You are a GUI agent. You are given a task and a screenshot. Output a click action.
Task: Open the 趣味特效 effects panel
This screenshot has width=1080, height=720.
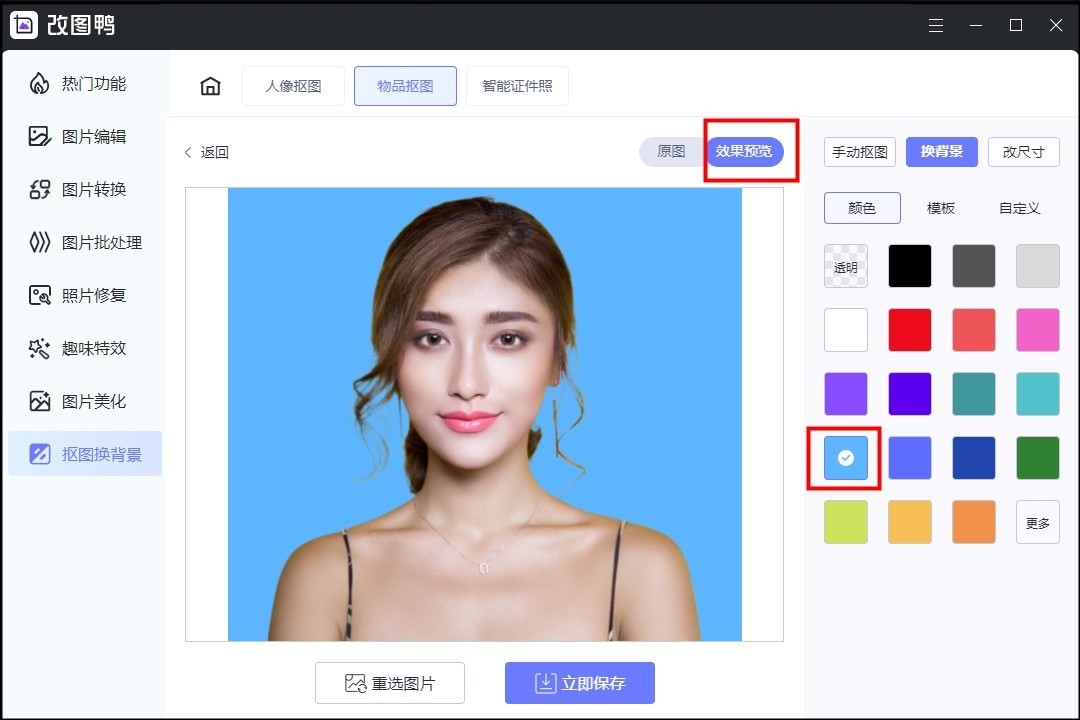pyautogui.click(x=85, y=347)
